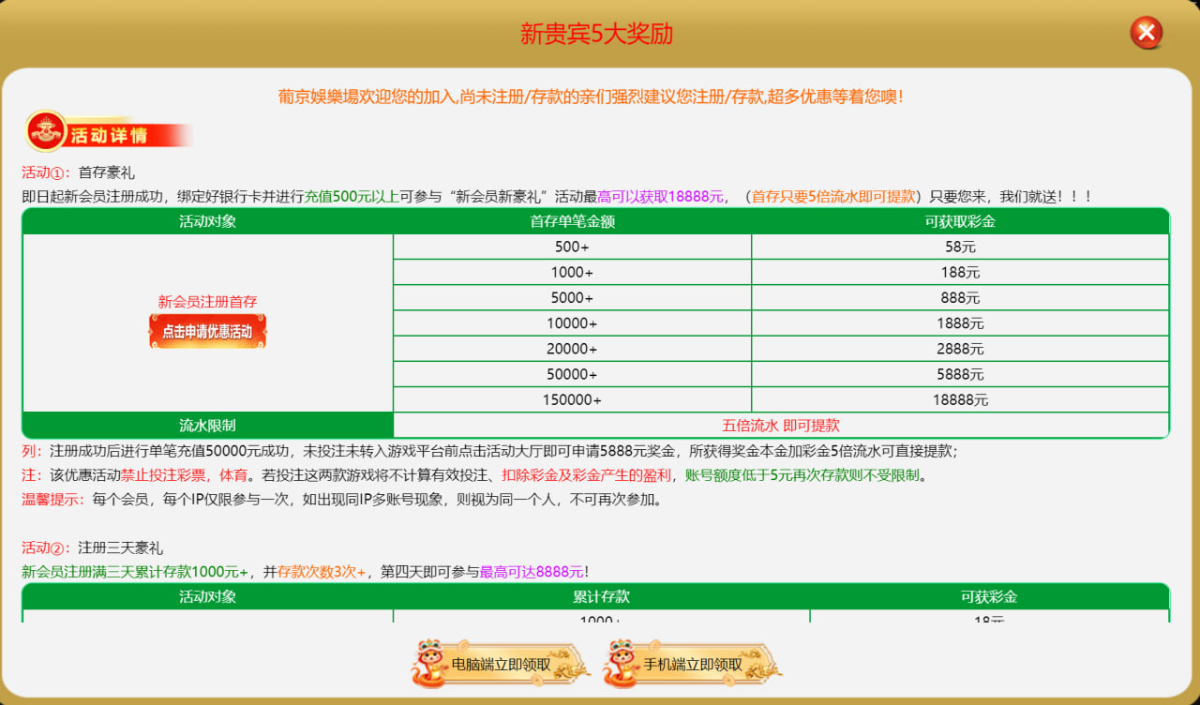Click the 1888元 bonus cell

[960, 323]
